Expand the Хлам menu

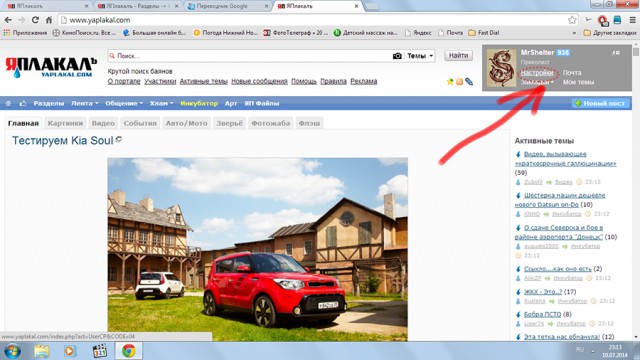click(x=161, y=103)
